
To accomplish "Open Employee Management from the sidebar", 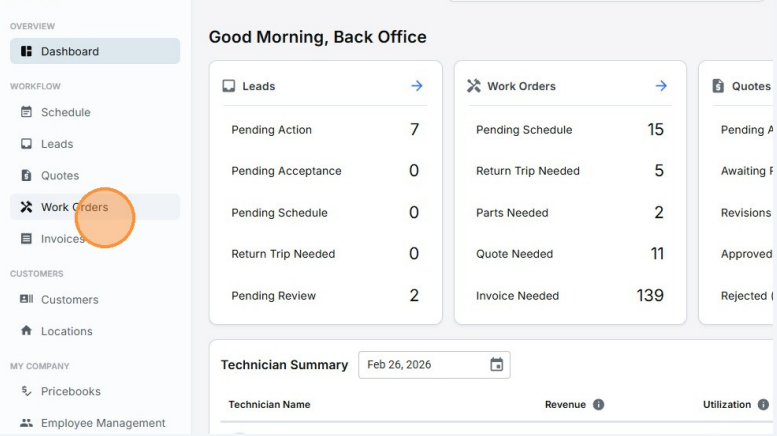I will pyautogui.click(x=102, y=423).
